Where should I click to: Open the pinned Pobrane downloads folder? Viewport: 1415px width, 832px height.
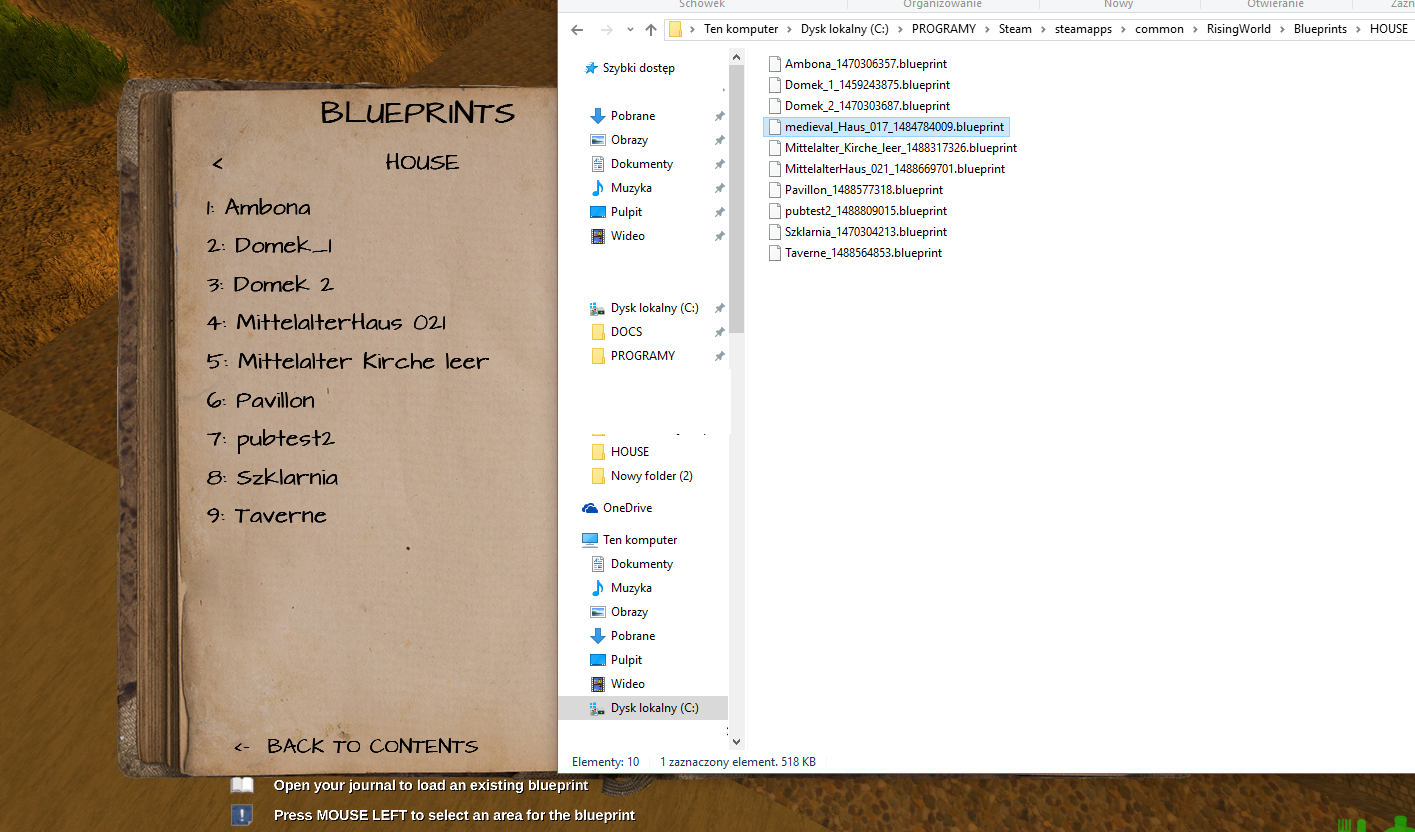point(632,116)
